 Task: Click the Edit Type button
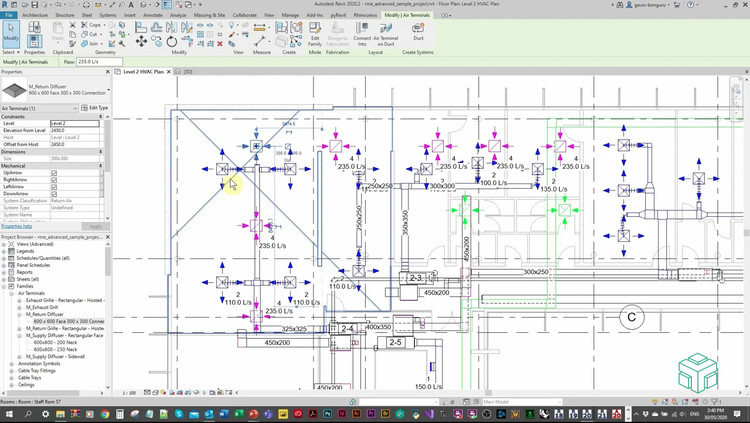coord(94,108)
